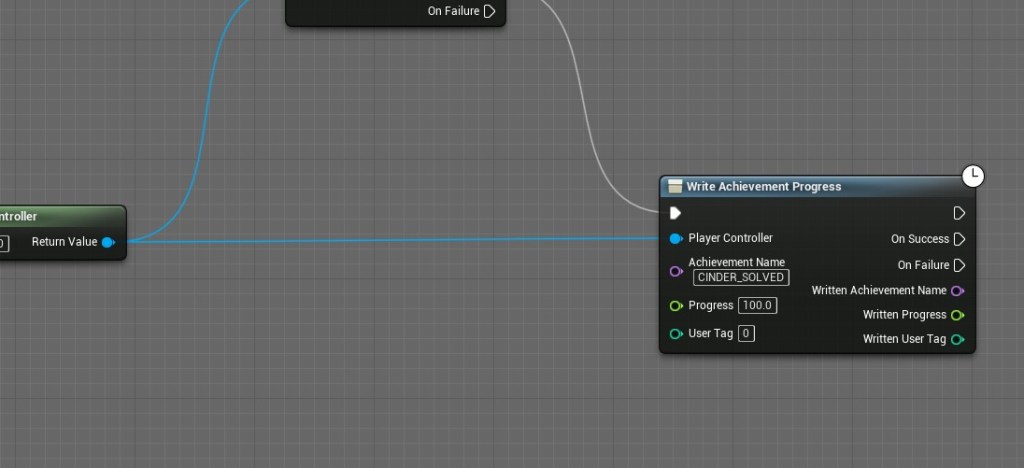1024x468 pixels.
Task: Click the On Failure pin on Write Achievement Progress
Action: [x=959, y=265]
